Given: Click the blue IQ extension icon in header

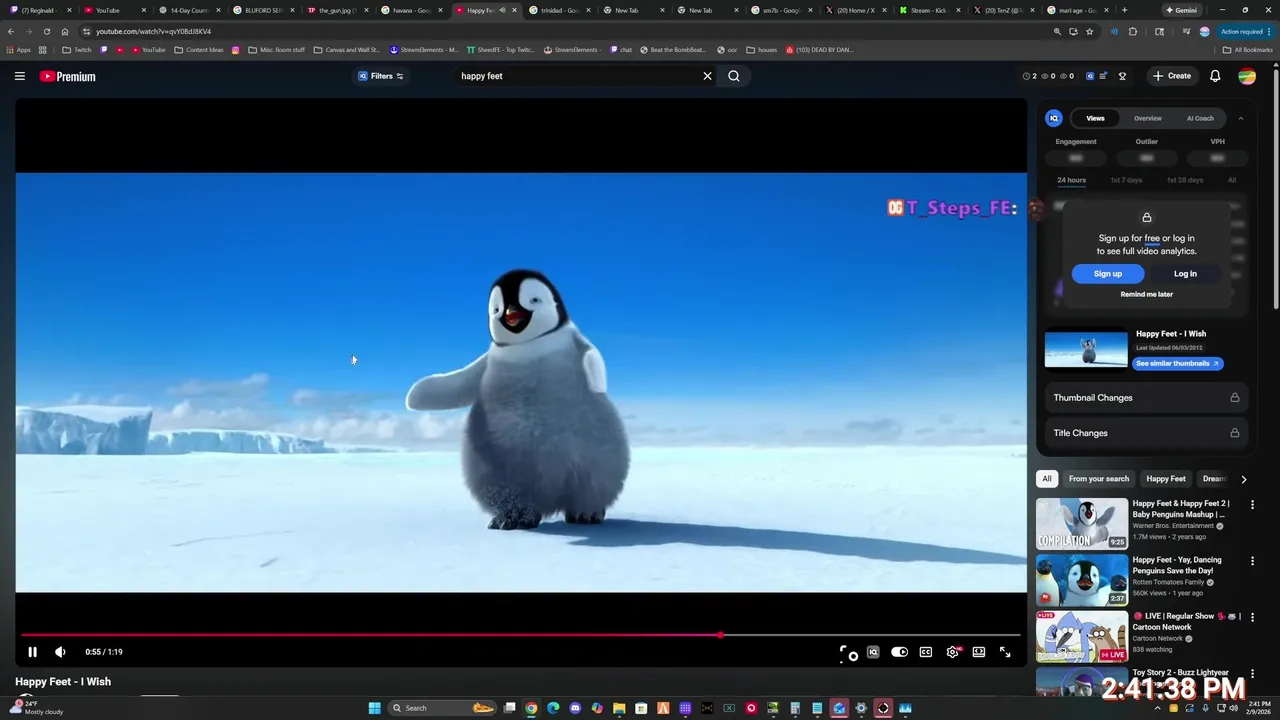Looking at the screenshot, I should point(1090,76).
